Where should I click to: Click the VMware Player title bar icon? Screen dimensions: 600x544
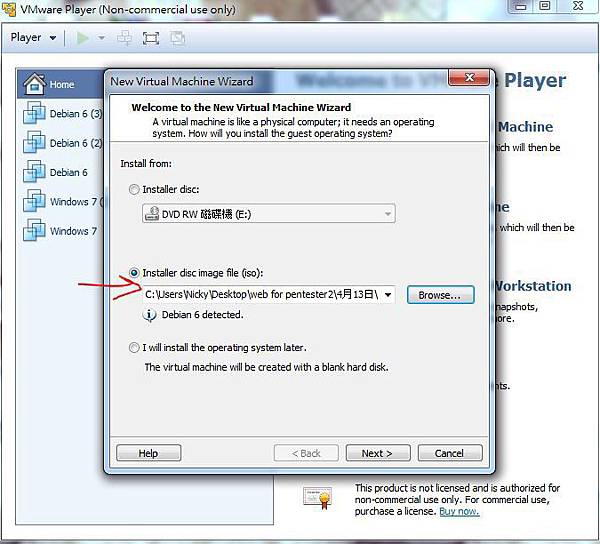point(8,8)
